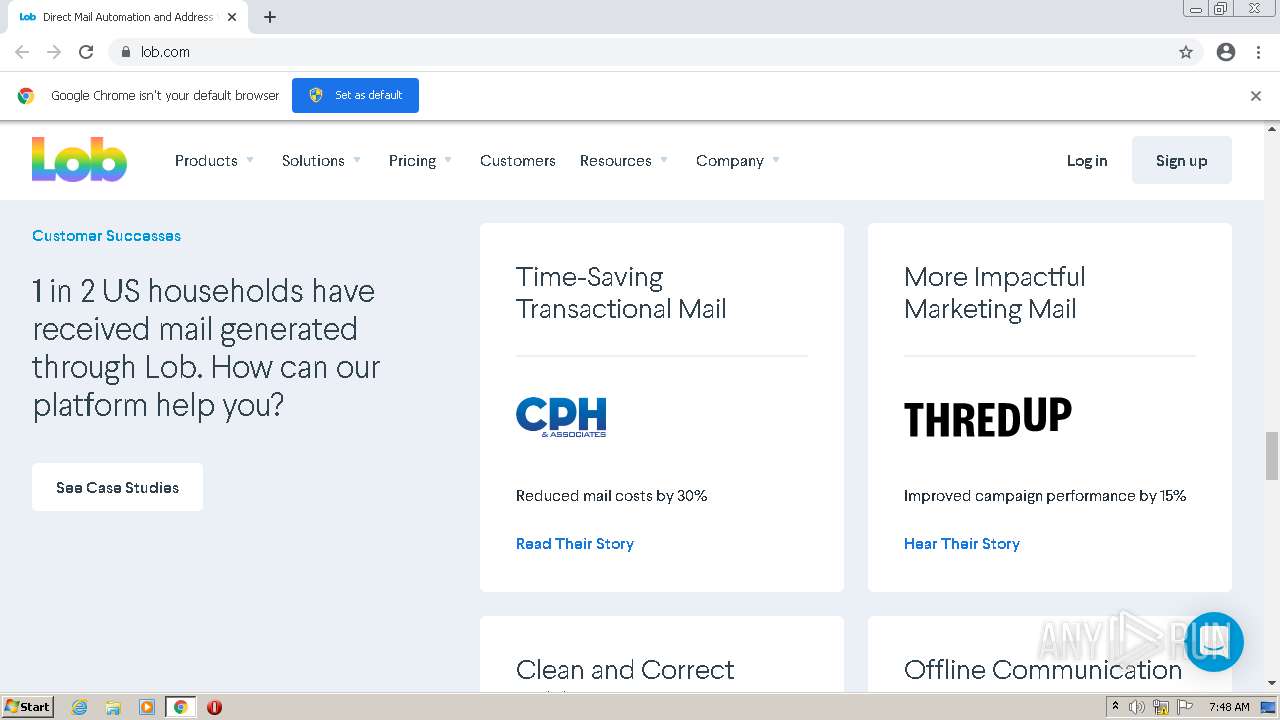Select Time-Saving Transactional Mail card title

tap(621, 293)
